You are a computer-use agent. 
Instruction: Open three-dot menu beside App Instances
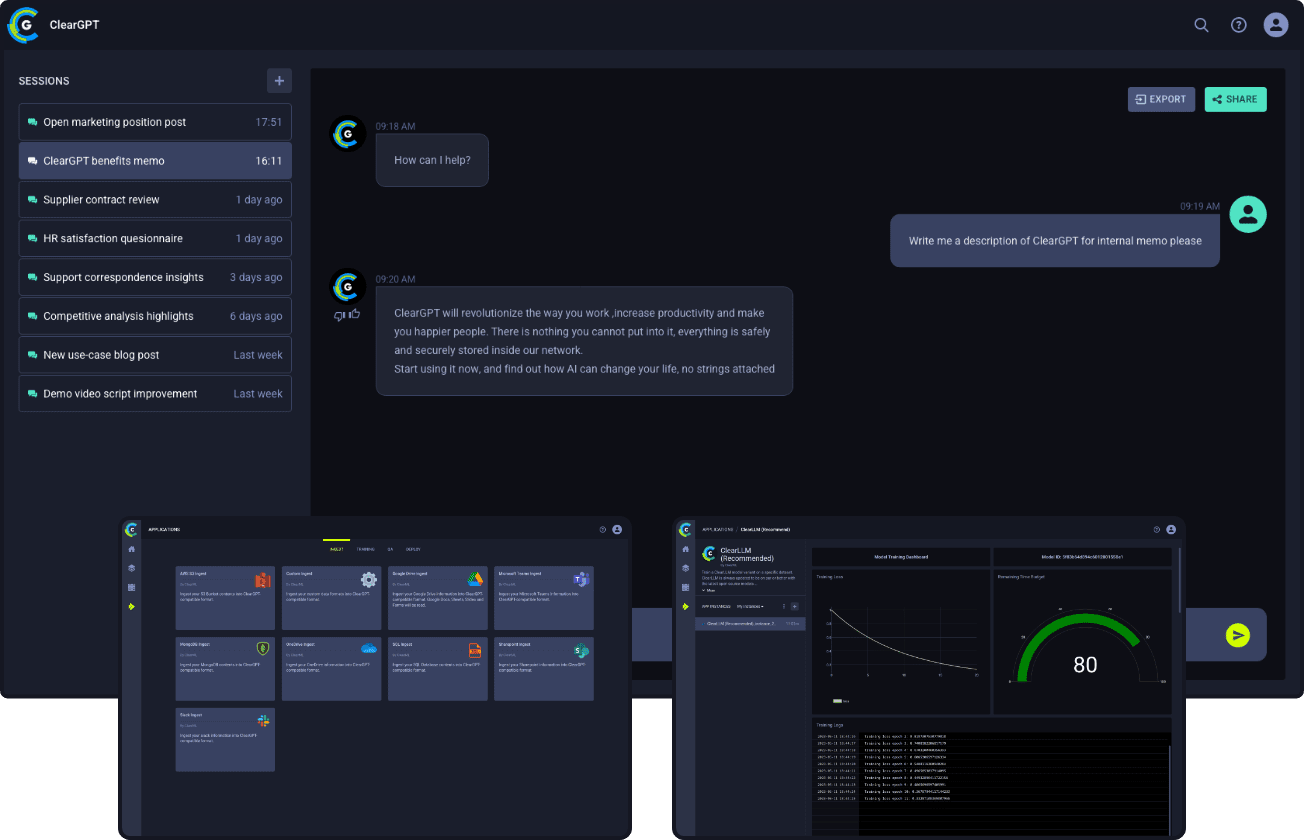[783, 606]
